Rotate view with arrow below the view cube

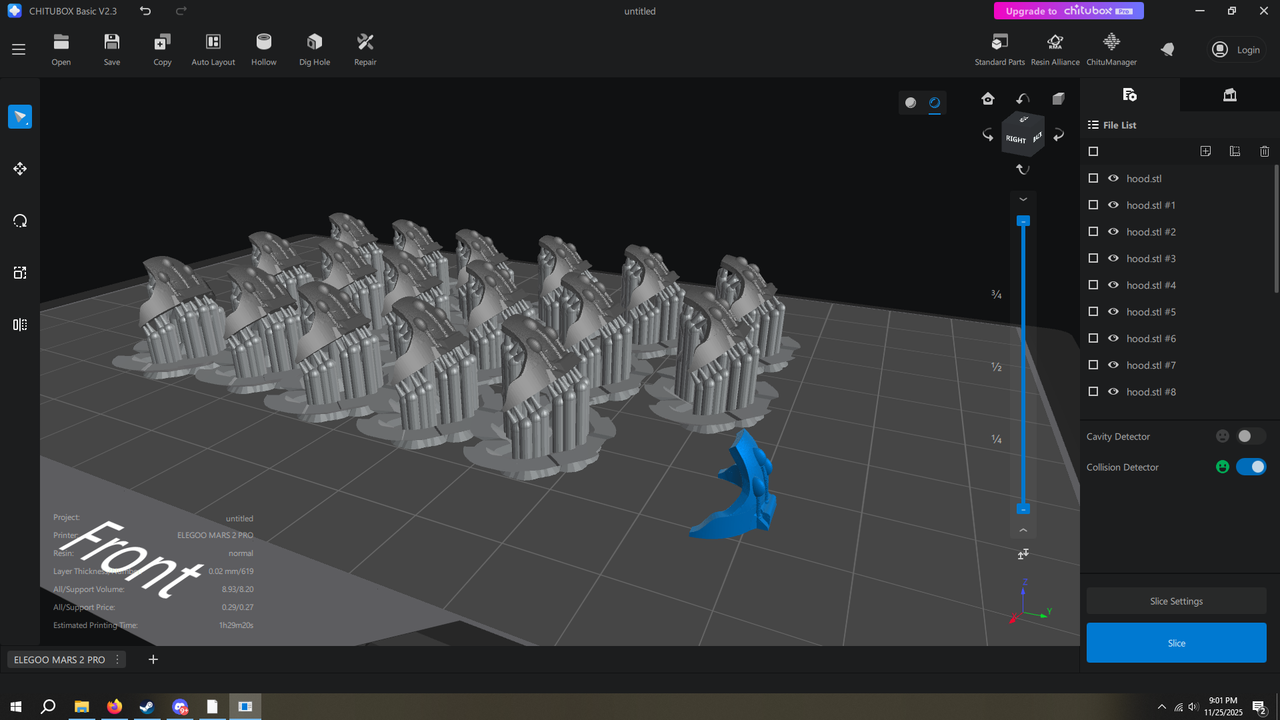tap(1023, 170)
